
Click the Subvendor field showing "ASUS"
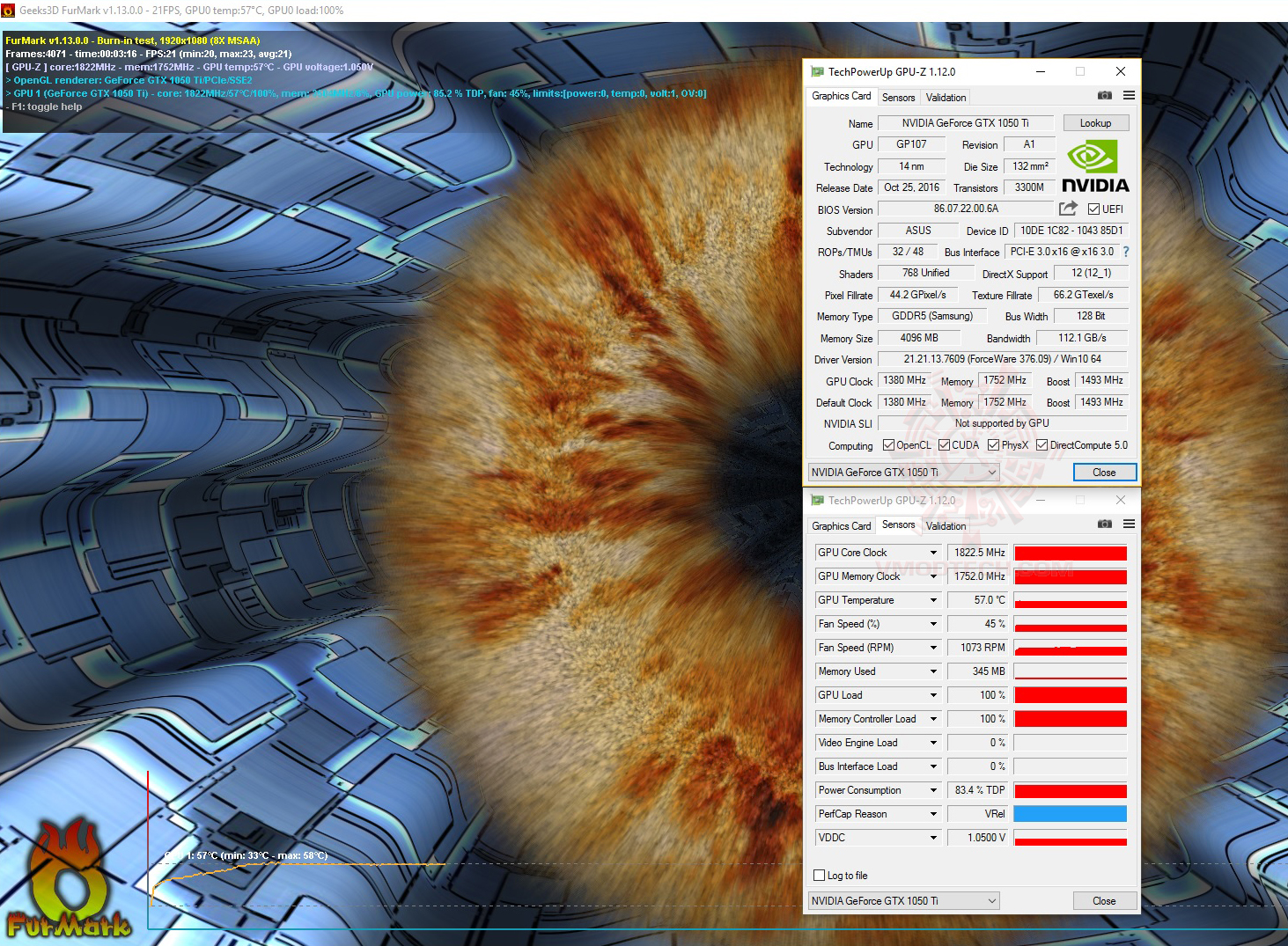click(918, 231)
